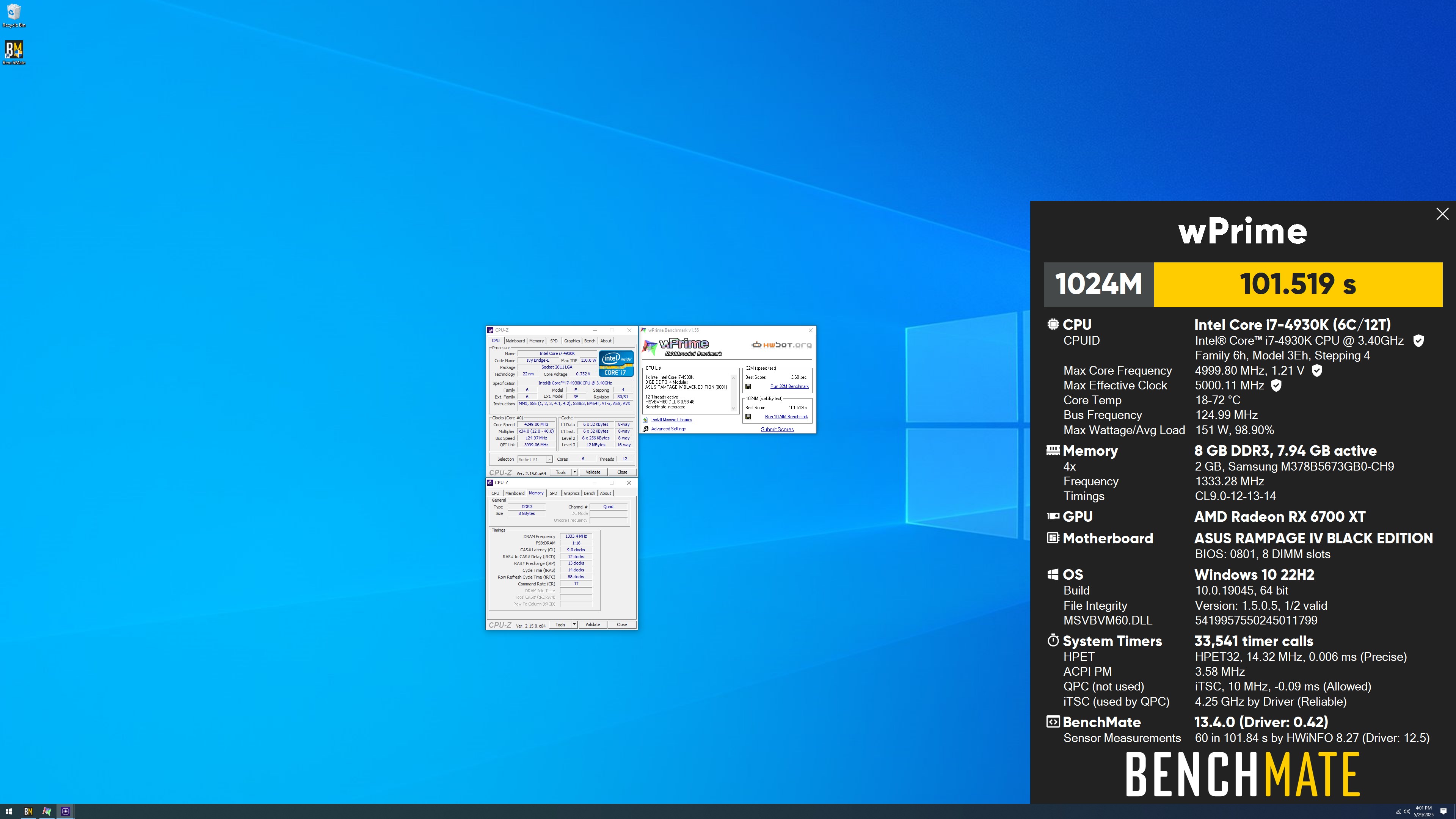Click the Intel Core i7 badge in CPU-Z
Viewport: 1456px width, 819px height.
(x=616, y=364)
